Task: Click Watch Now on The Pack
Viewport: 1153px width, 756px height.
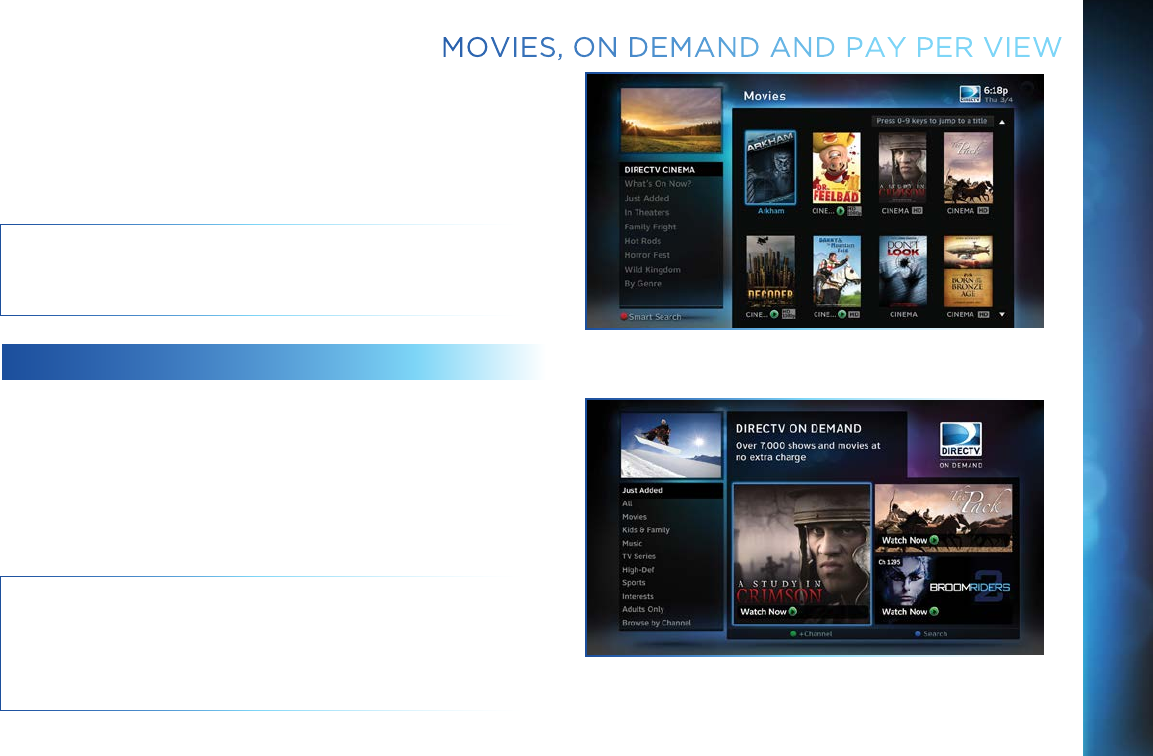Action: pyautogui.click(x=910, y=541)
